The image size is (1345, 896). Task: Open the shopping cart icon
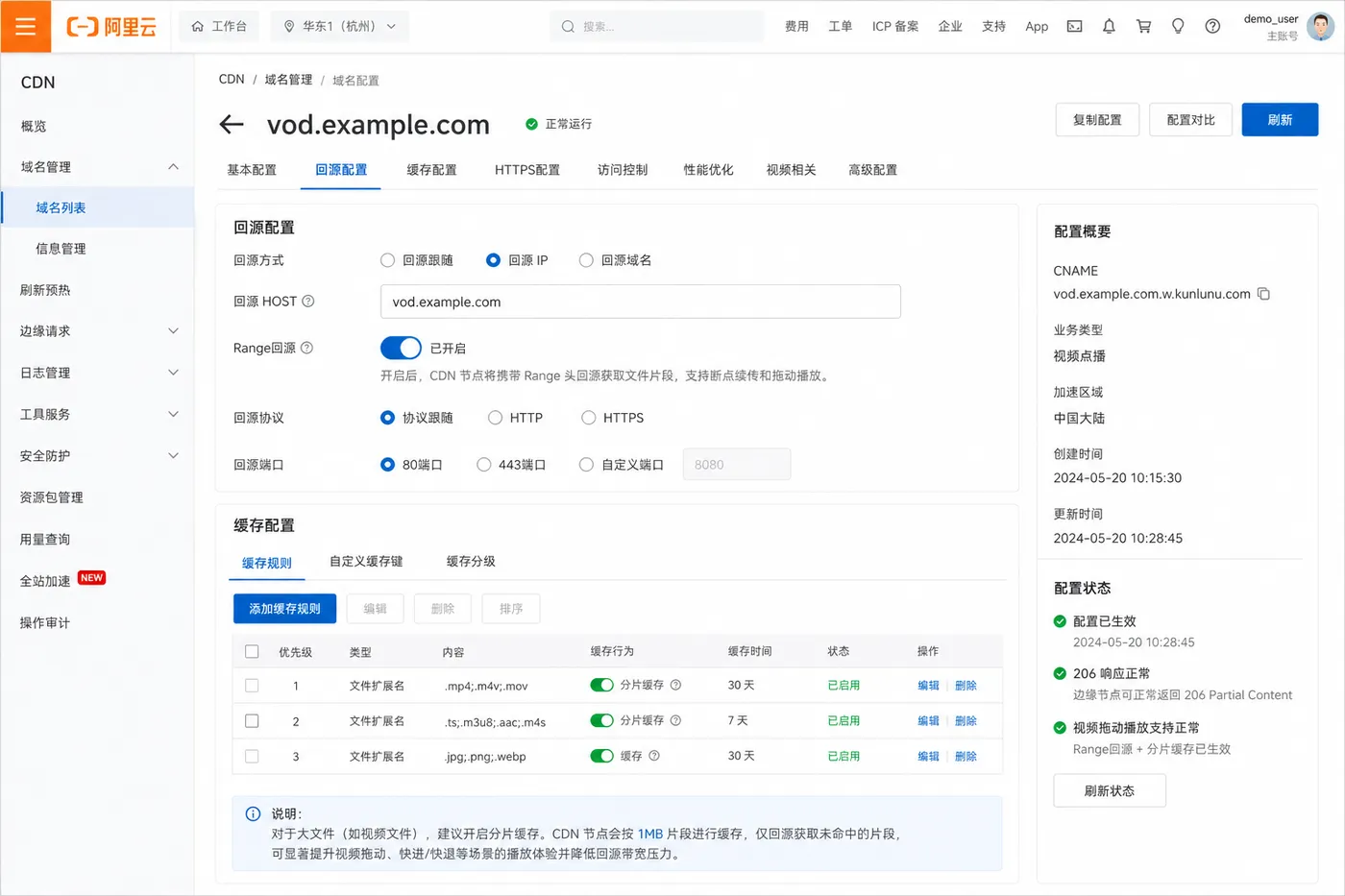1143,27
